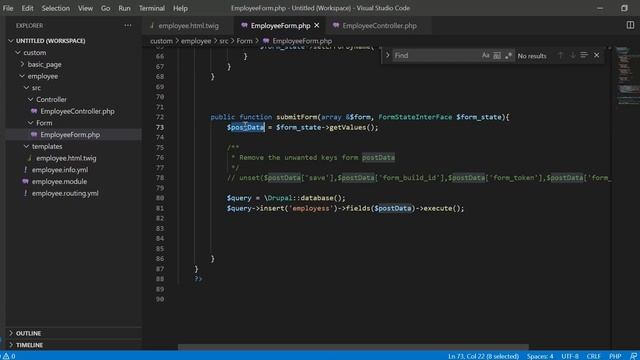This screenshot has width=640, height=360.
Task: Change file encoding UTF-8
Action: point(570,356)
